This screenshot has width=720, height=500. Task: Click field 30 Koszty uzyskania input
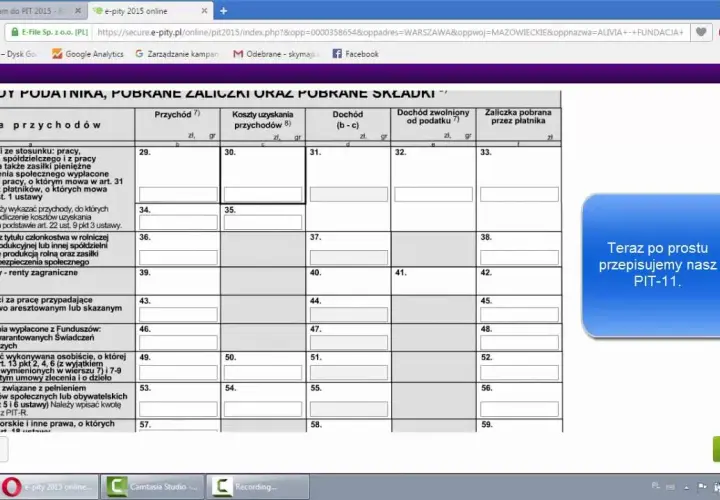263,194
